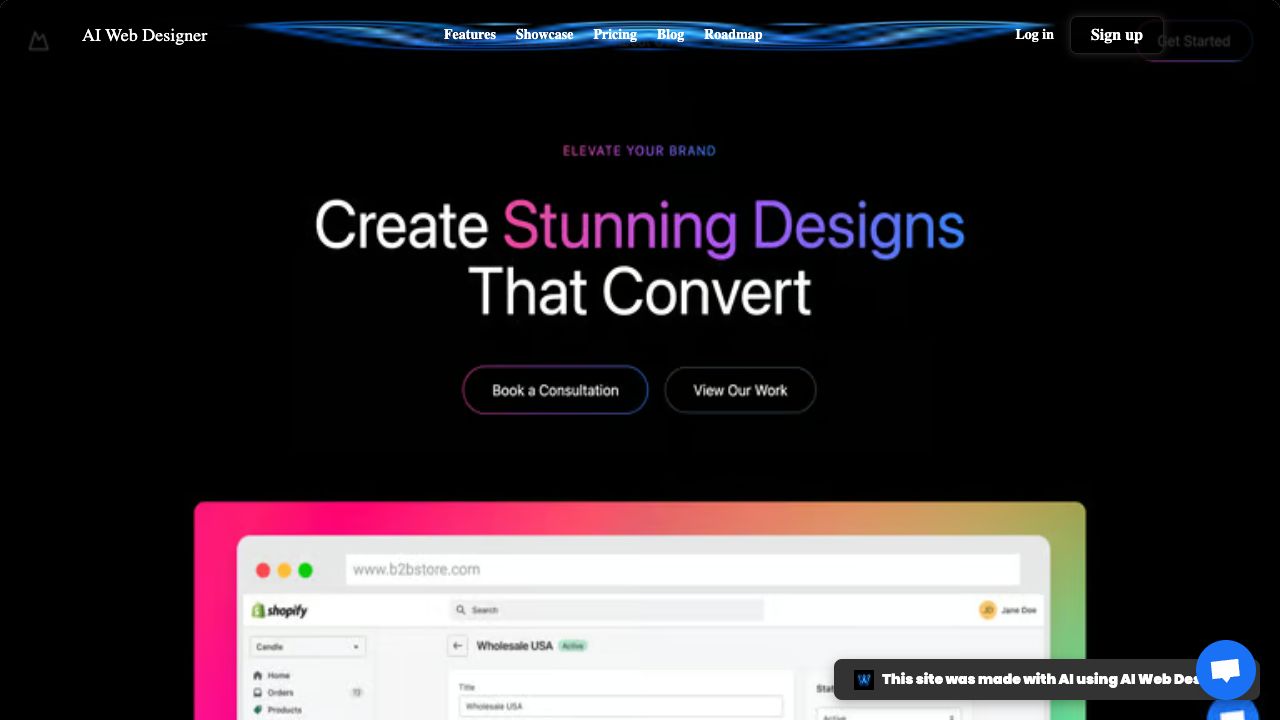This screenshot has width=1280, height=720.
Task: Click the back arrow beside Wholesale USA
Action: [458, 646]
